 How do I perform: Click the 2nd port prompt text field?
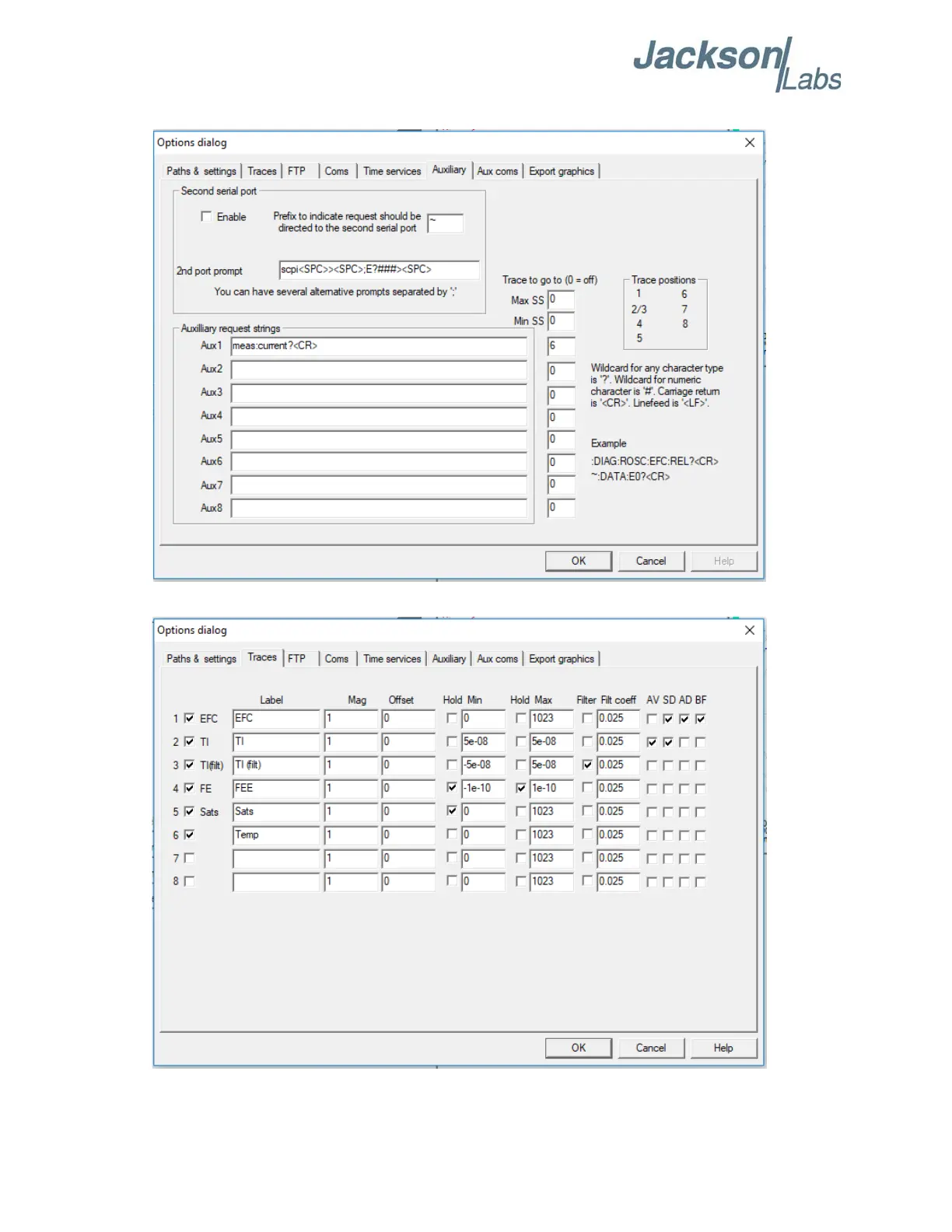pos(378,270)
